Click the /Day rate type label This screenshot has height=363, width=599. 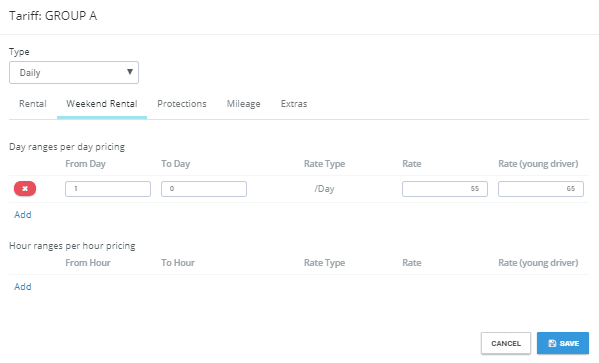[x=324, y=189]
